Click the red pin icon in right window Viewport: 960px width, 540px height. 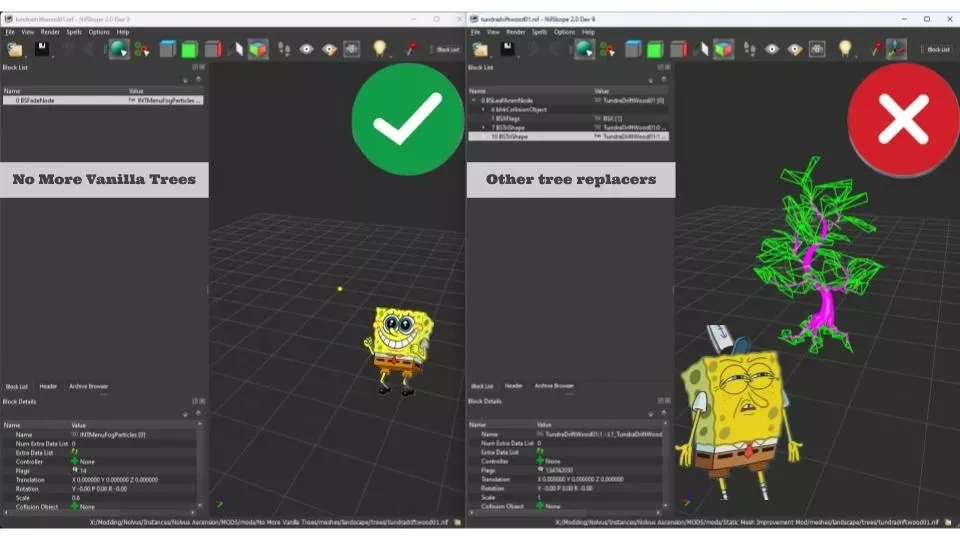[x=876, y=49]
